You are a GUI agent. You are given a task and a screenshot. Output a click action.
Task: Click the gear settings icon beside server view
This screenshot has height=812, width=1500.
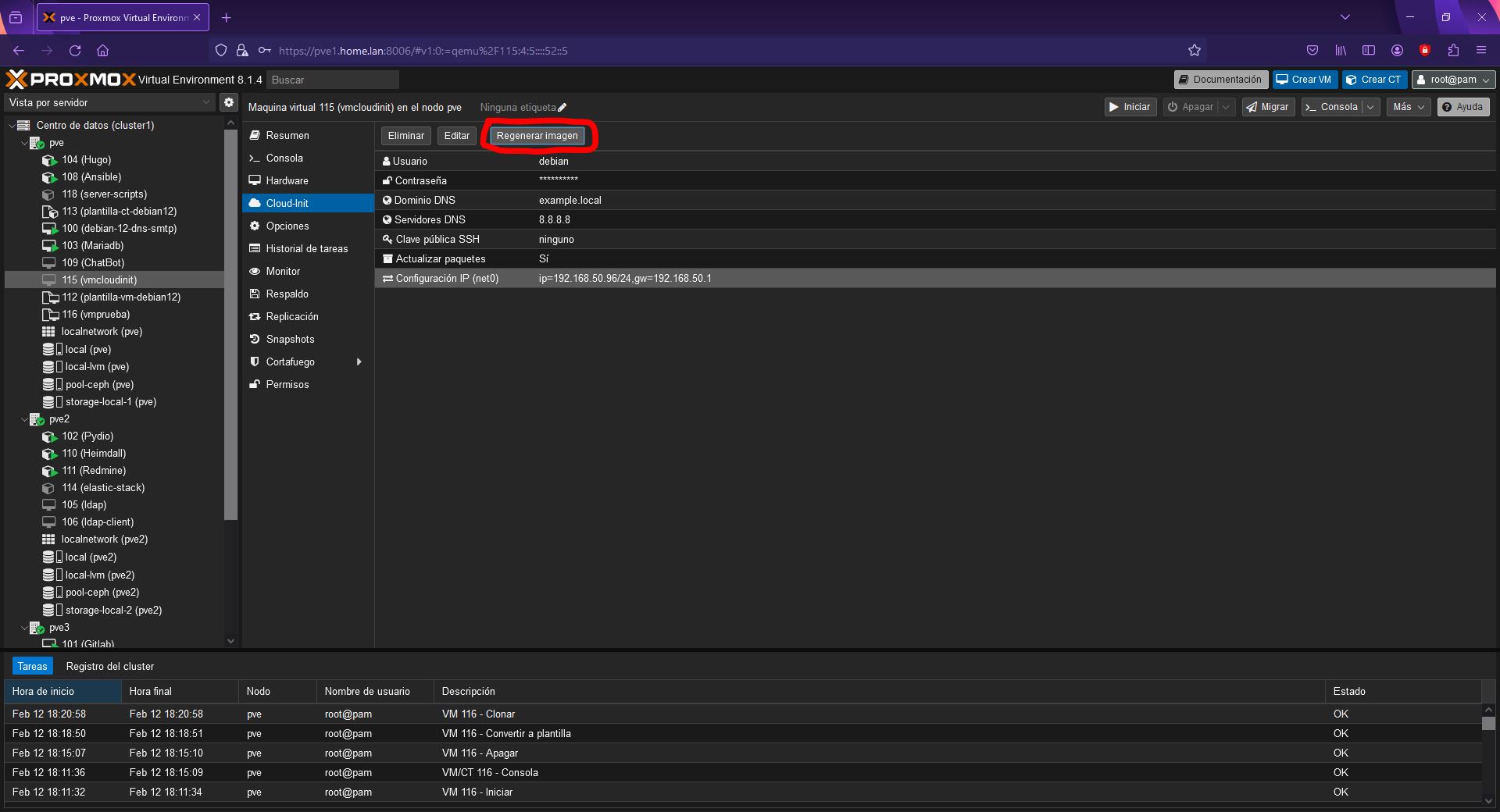pyautogui.click(x=228, y=102)
